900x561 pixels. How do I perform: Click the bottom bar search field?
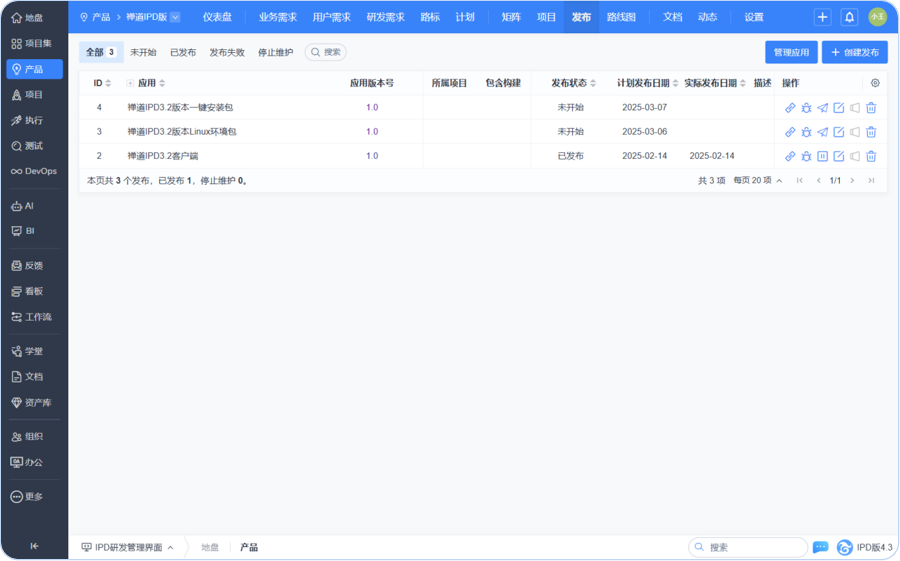click(x=750, y=547)
